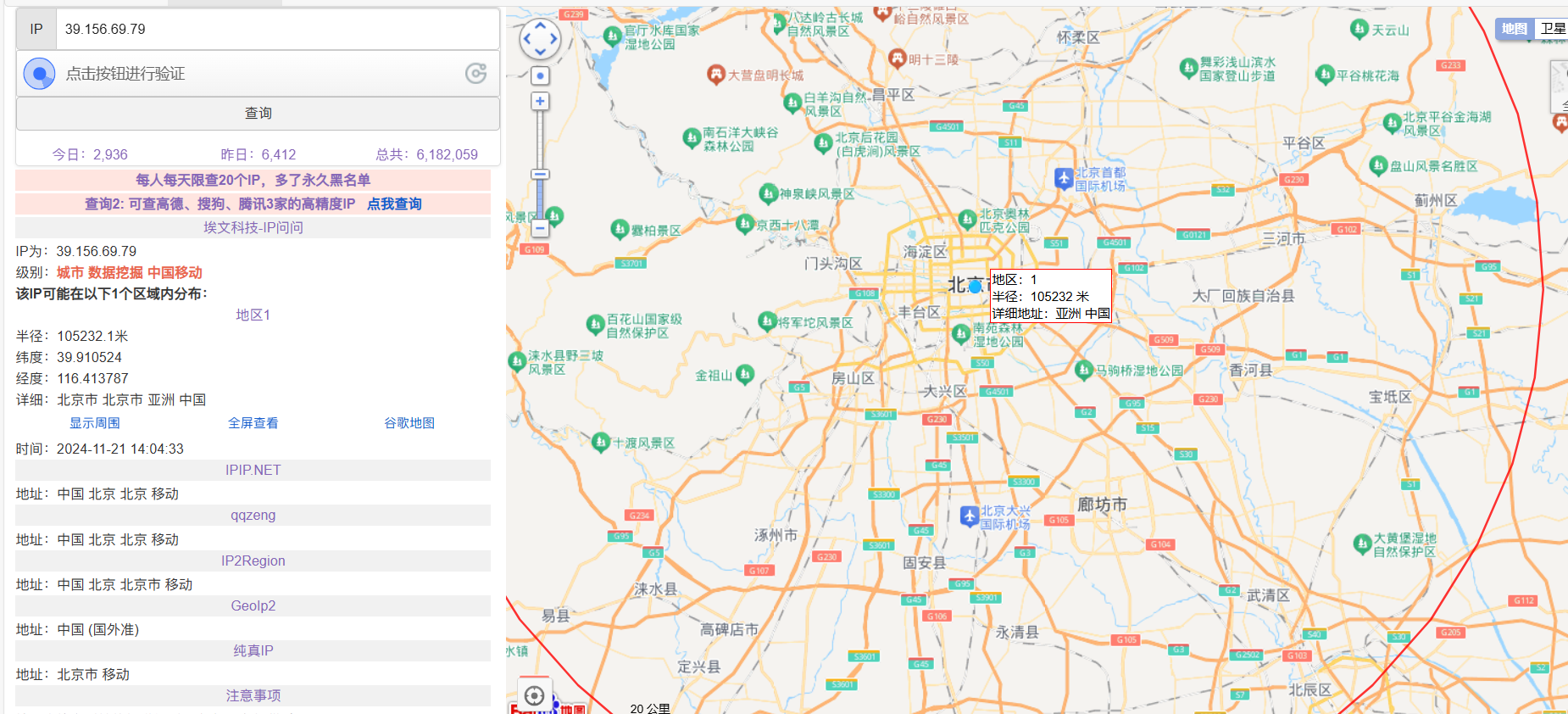
Task: Click the 南石洋大峡谷森林公园 marker
Action: tap(691, 138)
